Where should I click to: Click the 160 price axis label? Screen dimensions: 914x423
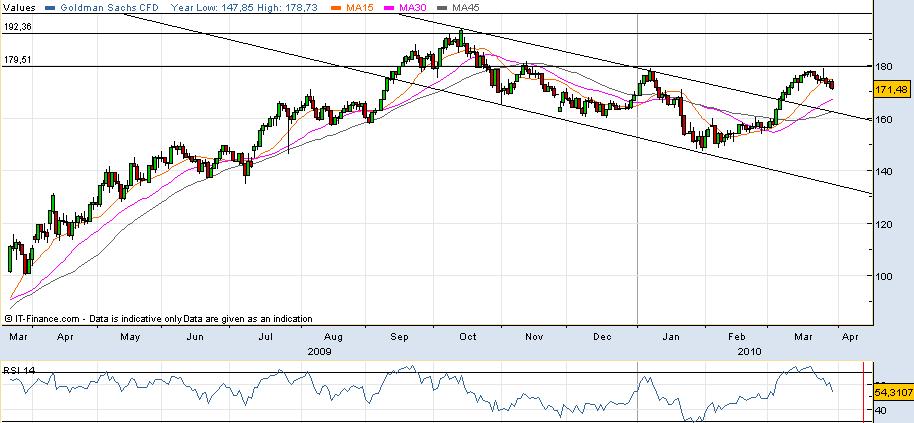886,119
